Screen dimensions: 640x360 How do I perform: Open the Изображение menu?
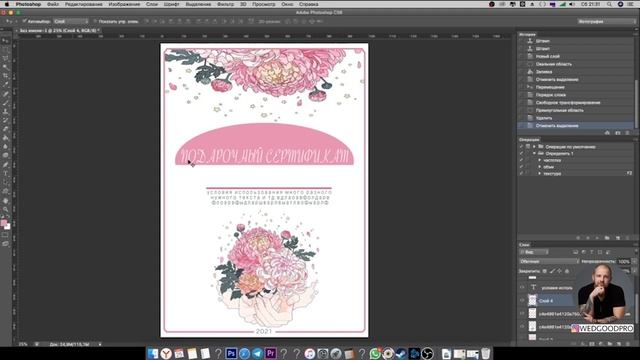tap(124, 4)
